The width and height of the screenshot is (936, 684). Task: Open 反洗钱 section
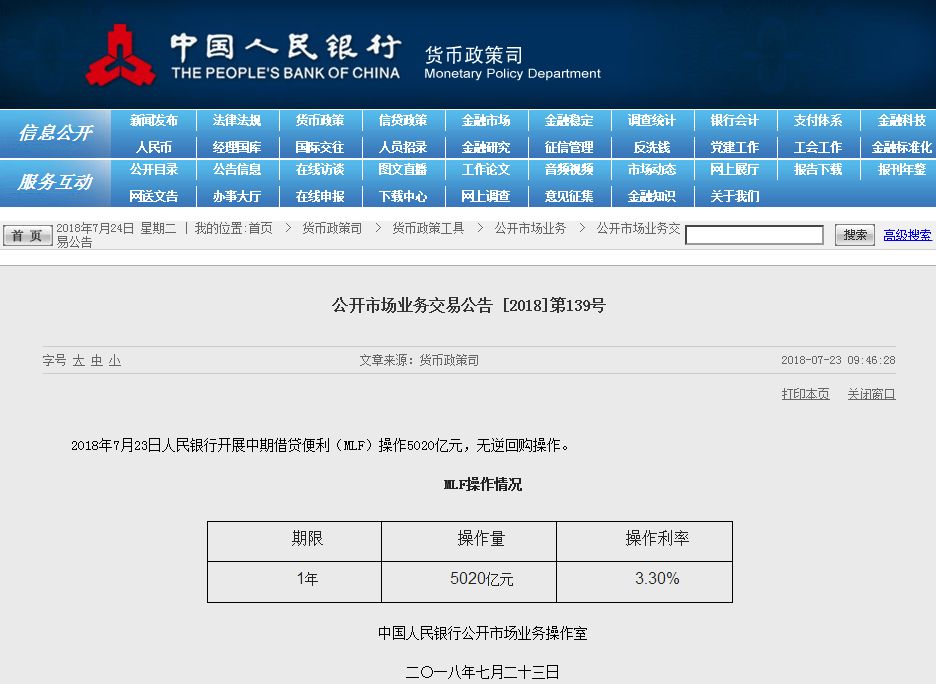click(x=652, y=147)
